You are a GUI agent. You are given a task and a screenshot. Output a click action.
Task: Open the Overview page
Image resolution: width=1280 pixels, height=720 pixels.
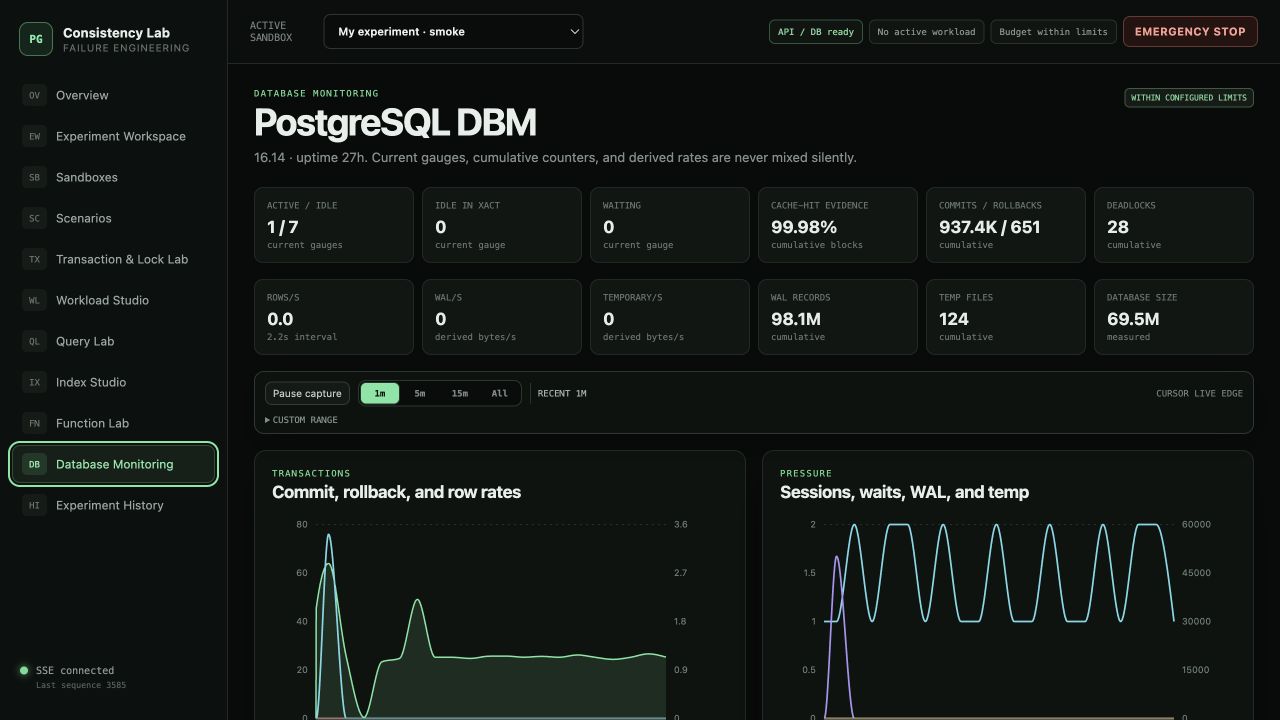(113, 95)
